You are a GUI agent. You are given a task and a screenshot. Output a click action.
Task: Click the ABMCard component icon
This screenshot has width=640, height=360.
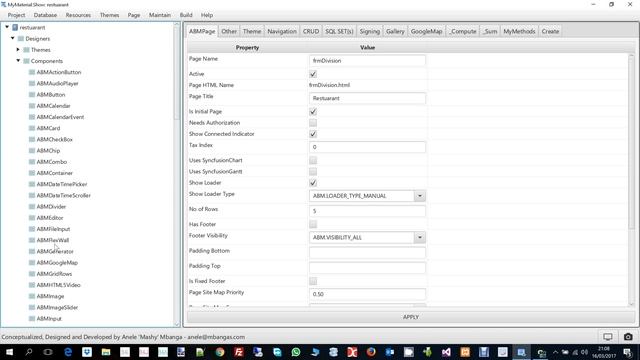pyautogui.click(x=32, y=128)
